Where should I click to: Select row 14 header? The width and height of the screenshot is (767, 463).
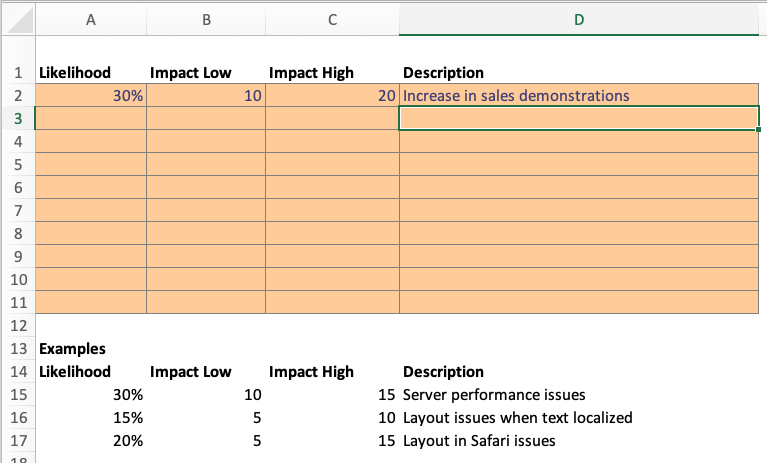(18, 372)
